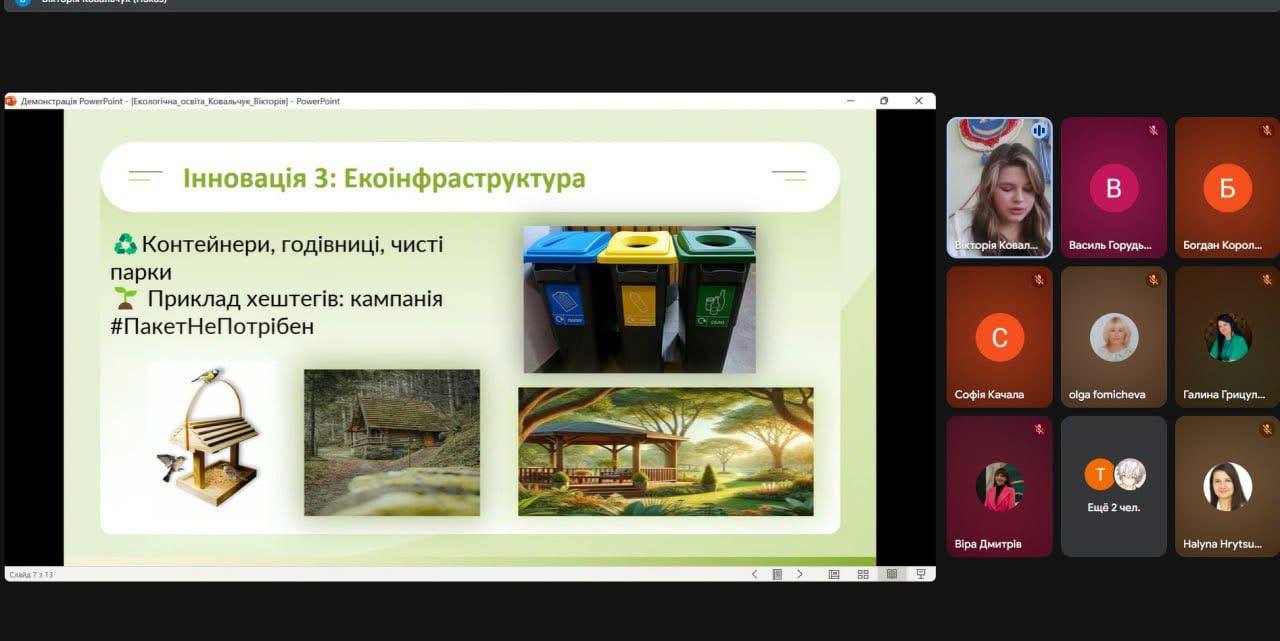Select Reading View icon in status bar
The height and width of the screenshot is (641, 1280).
click(x=891, y=574)
